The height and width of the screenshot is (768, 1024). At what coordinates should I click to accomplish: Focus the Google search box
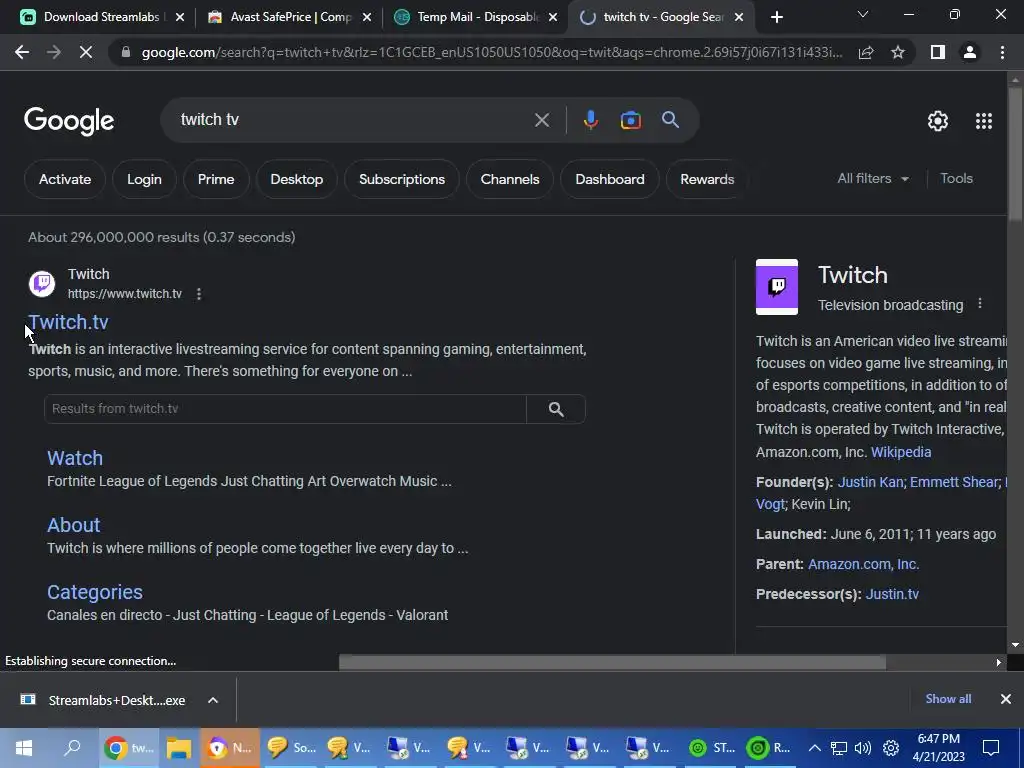353,120
